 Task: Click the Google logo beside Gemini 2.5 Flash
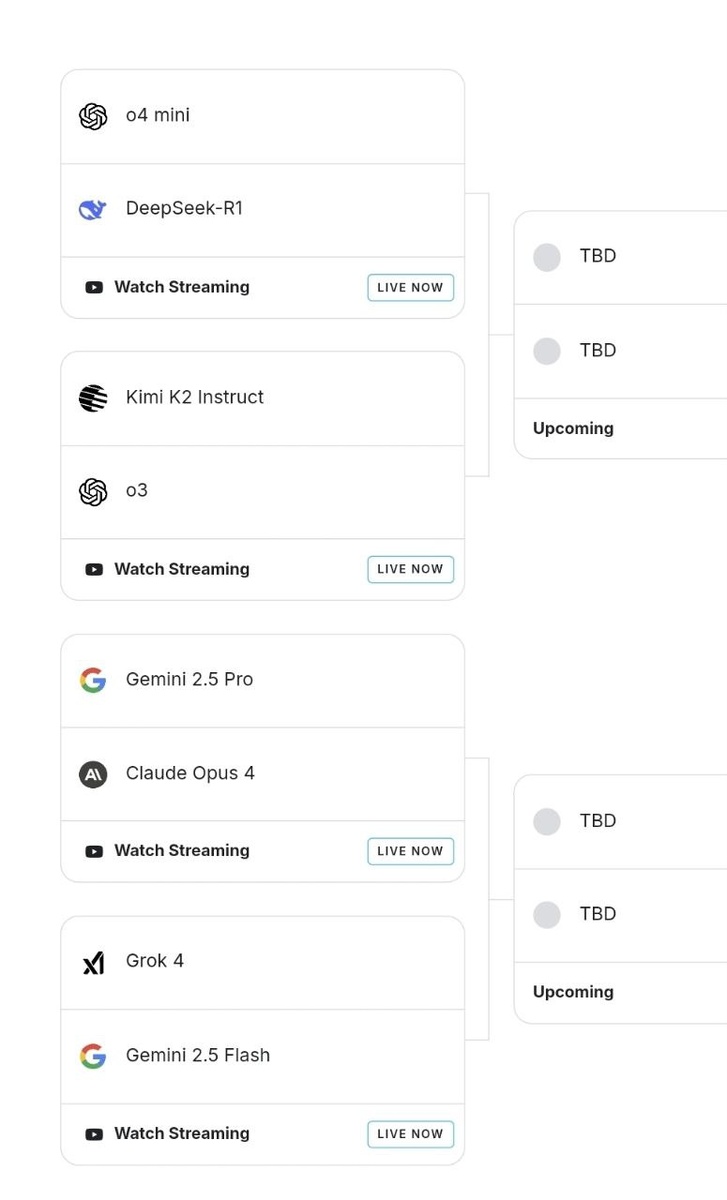[93, 1056]
